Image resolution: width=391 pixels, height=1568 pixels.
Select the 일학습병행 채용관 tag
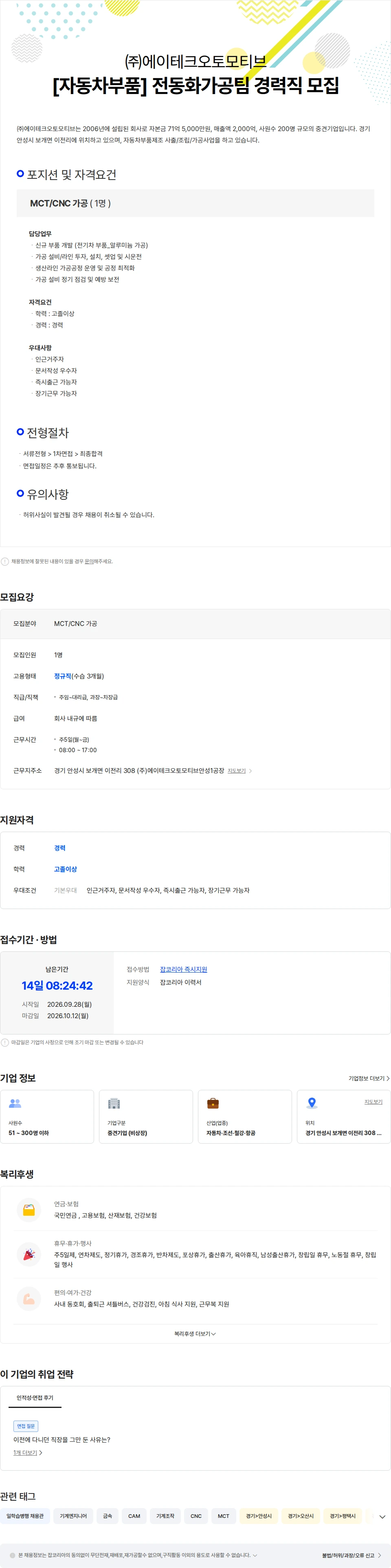(x=25, y=1515)
